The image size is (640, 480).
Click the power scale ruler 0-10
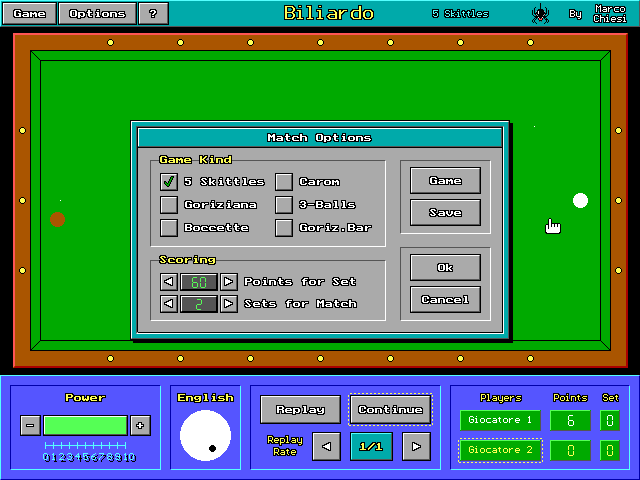coord(89,452)
